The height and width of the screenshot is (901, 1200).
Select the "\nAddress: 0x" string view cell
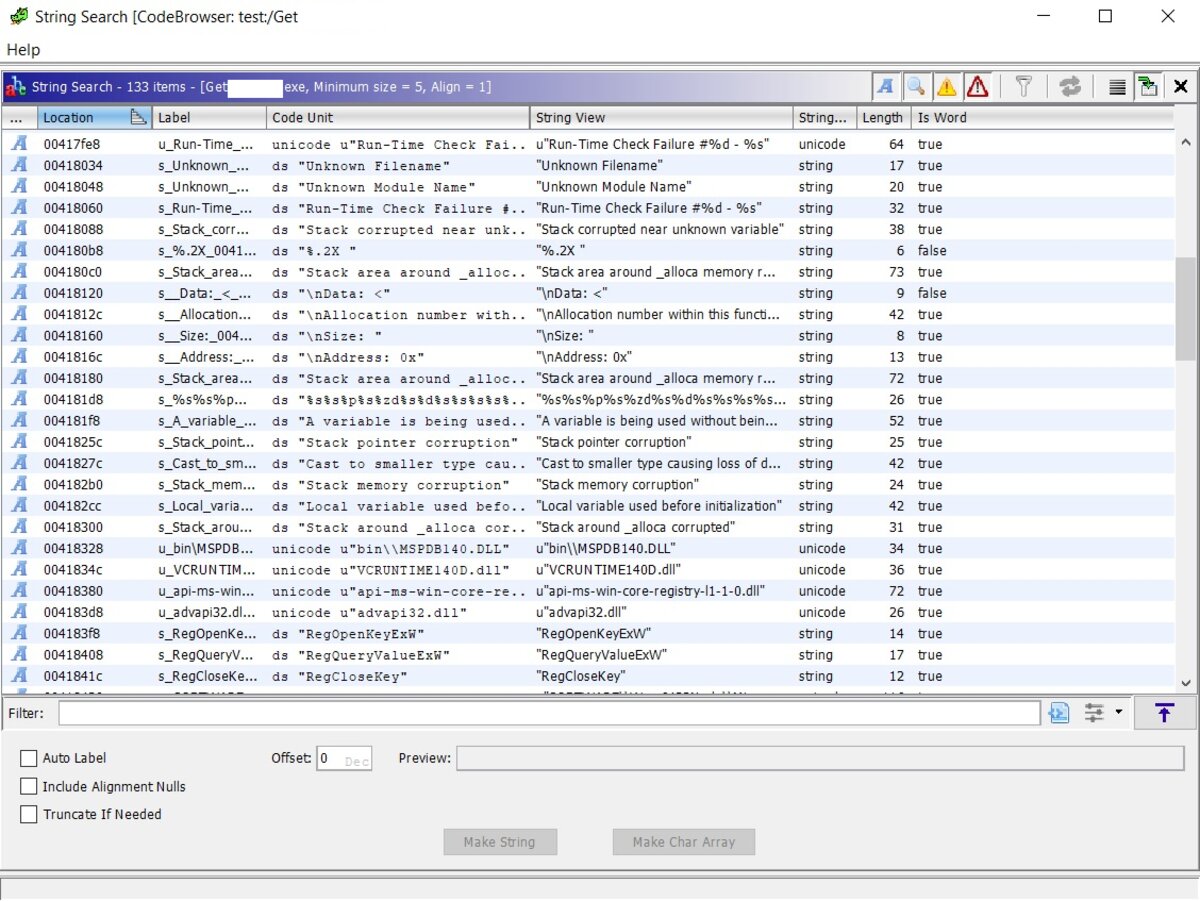[x=661, y=357]
